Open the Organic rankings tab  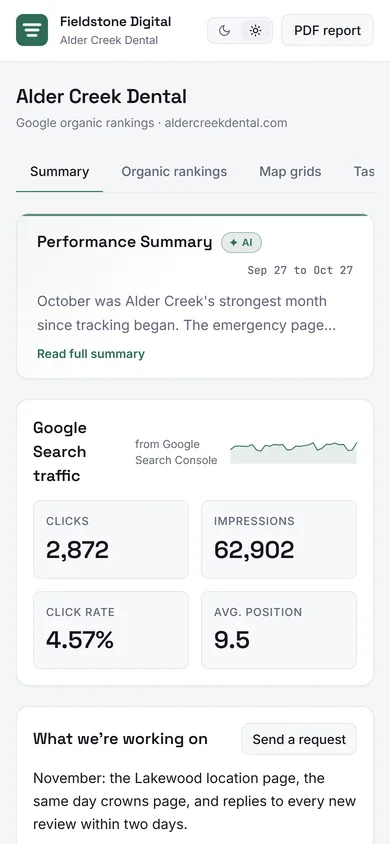click(174, 172)
